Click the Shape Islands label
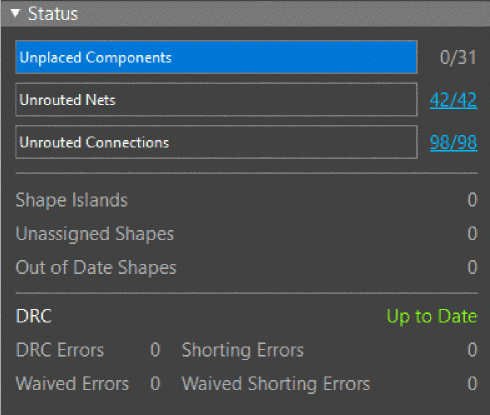 pos(72,200)
